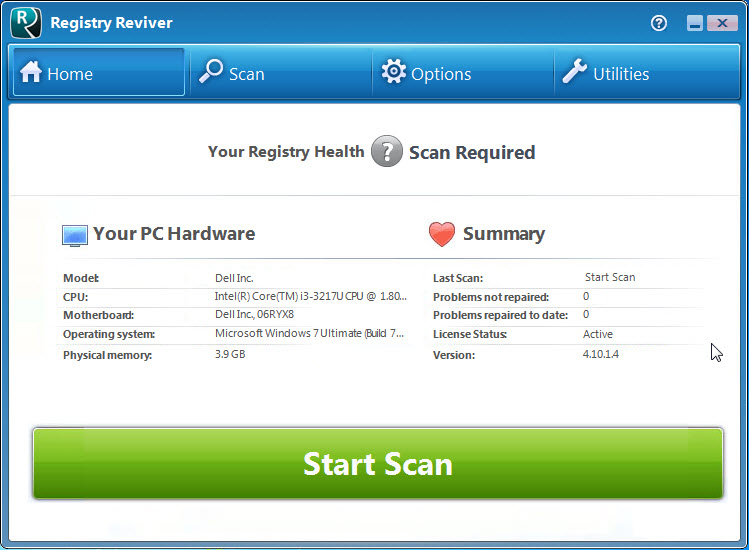Click the Your Registry Health label
The width and height of the screenshot is (749, 550).
286,152
